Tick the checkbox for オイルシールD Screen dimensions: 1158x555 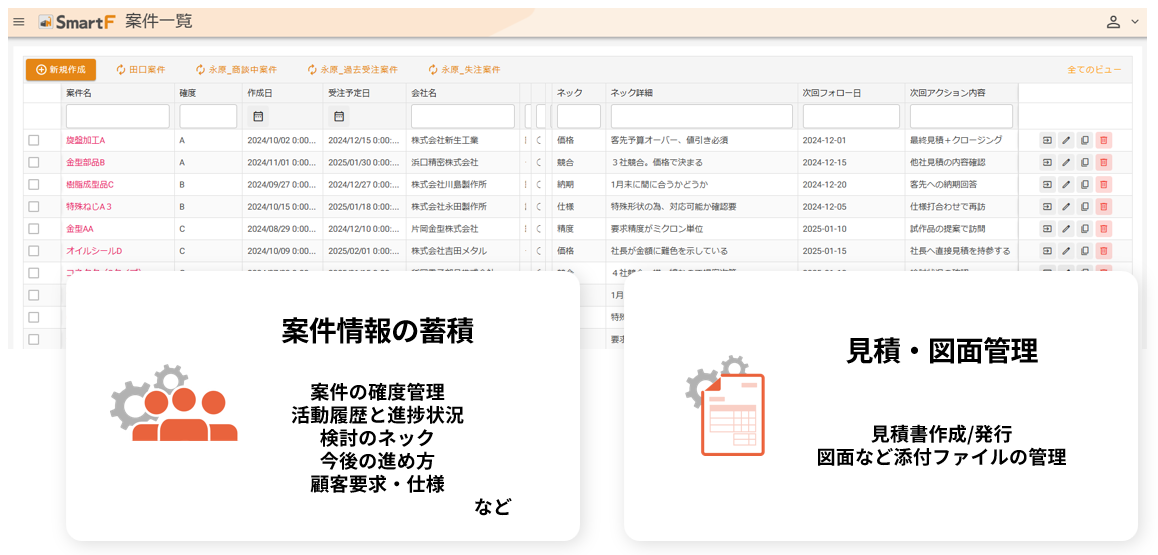[33, 251]
